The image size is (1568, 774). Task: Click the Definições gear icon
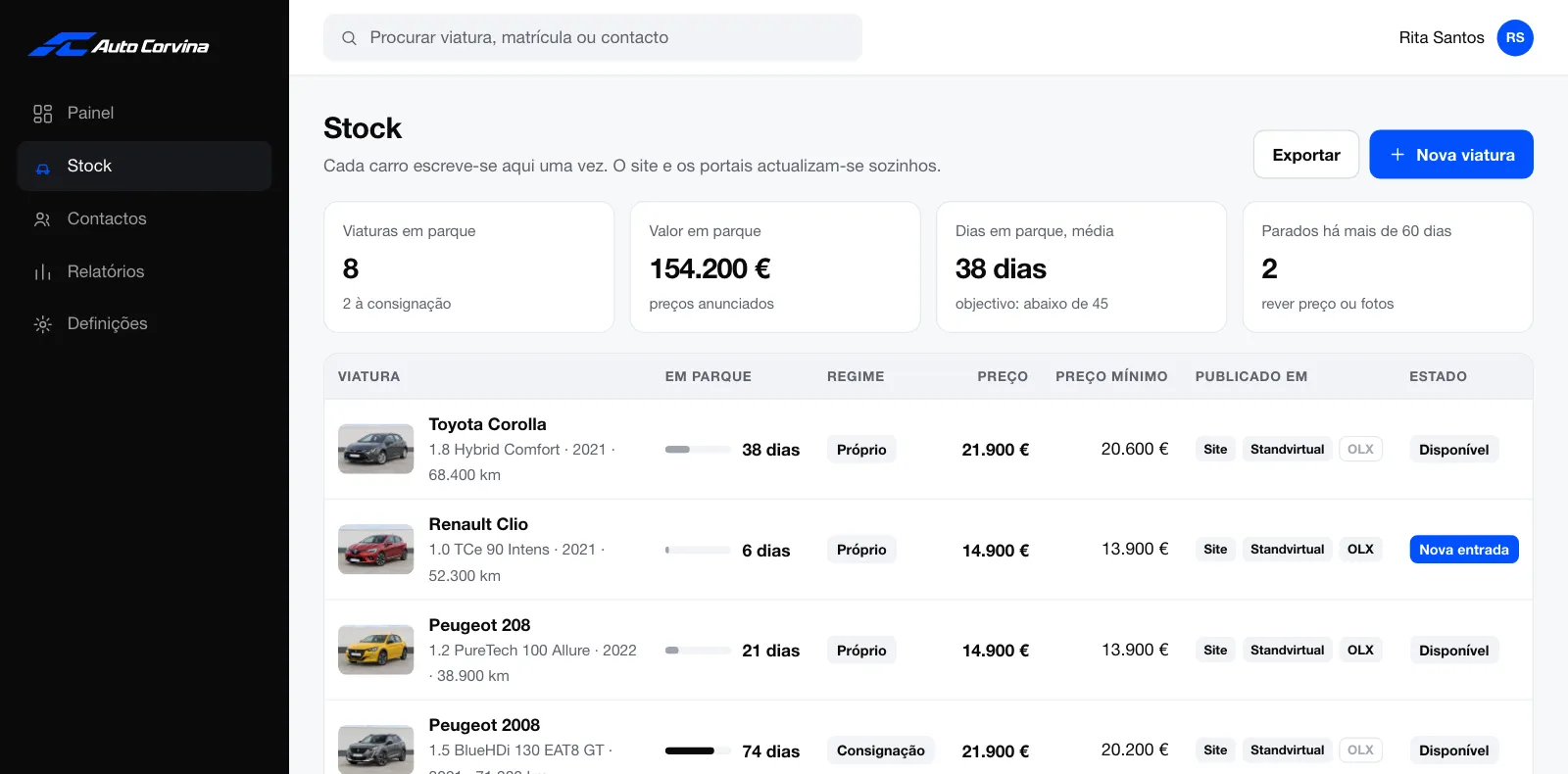[42, 324]
